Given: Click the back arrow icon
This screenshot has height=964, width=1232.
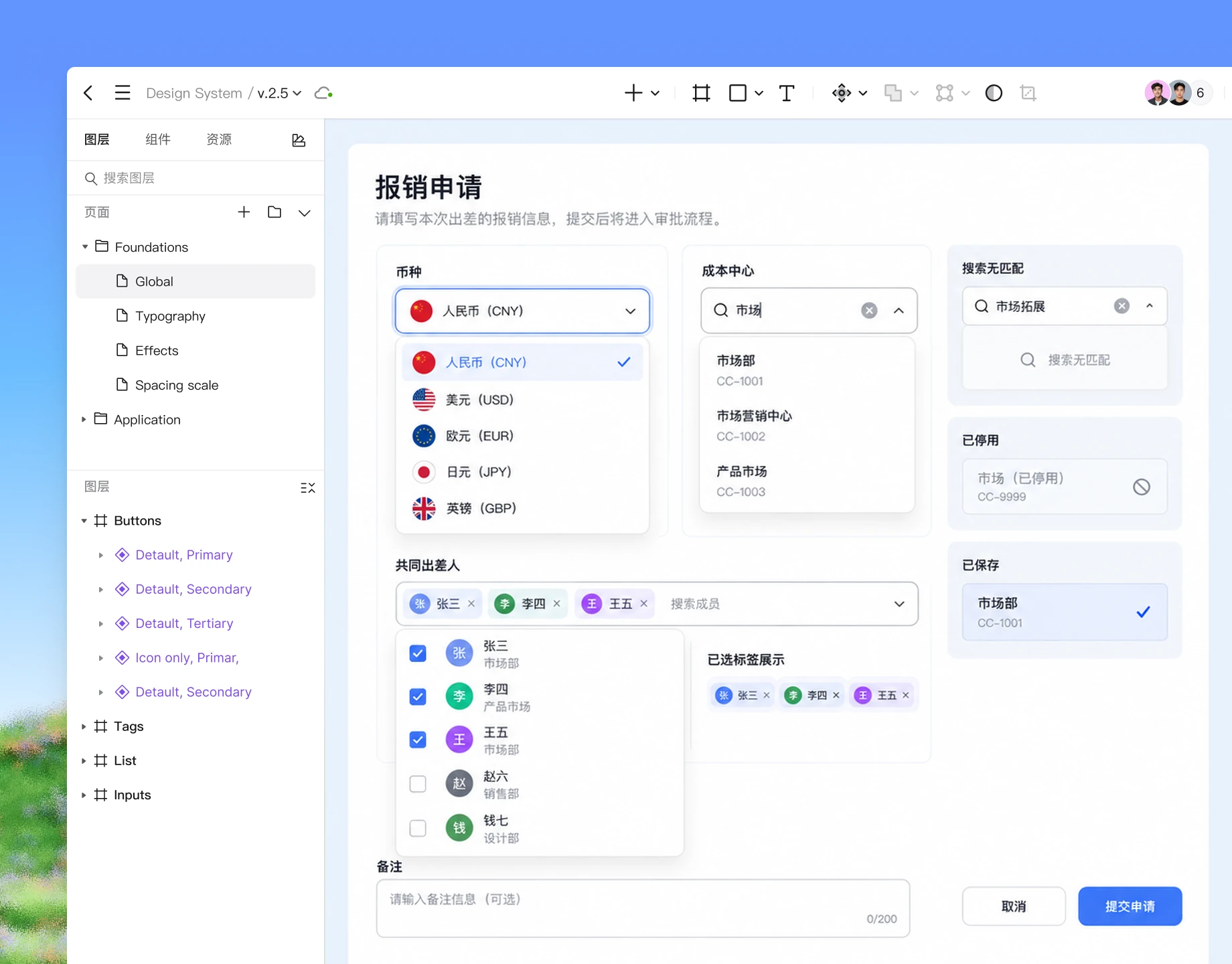Looking at the screenshot, I should (88, 93).
